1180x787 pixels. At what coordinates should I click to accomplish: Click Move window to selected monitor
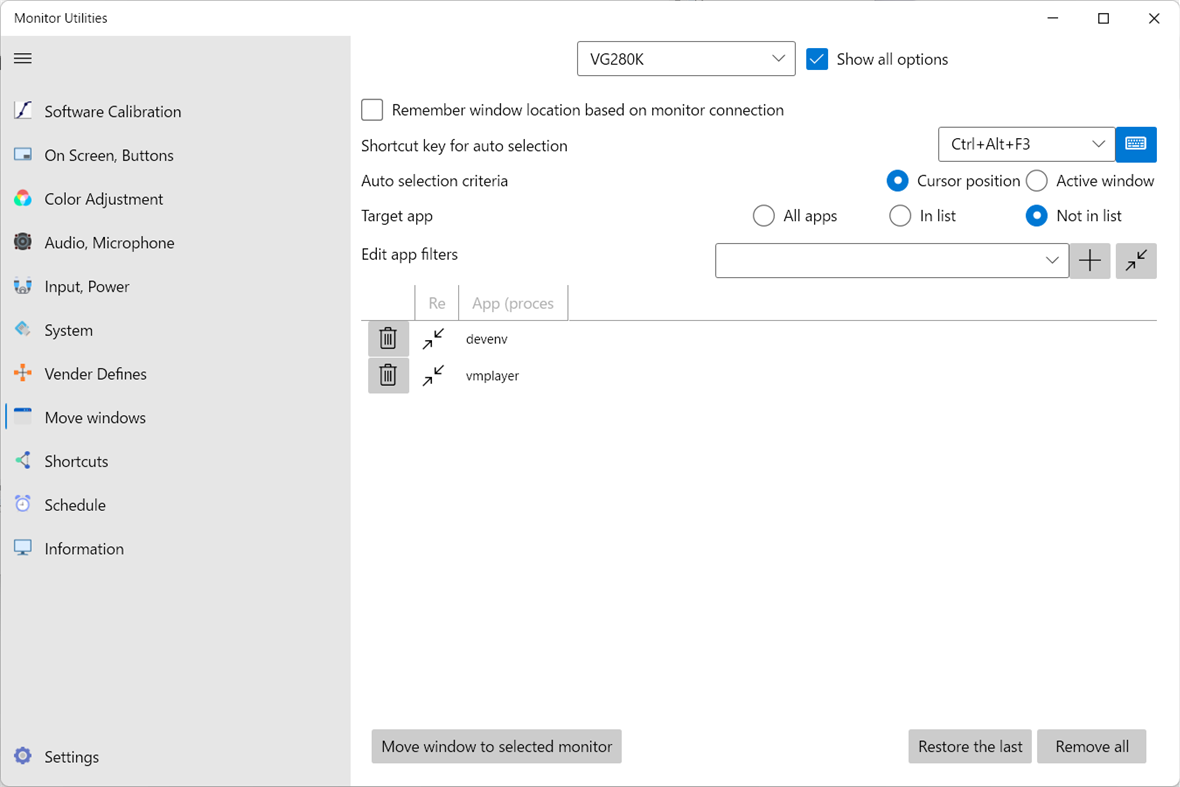pyautogui.click(x=496, y=746)
